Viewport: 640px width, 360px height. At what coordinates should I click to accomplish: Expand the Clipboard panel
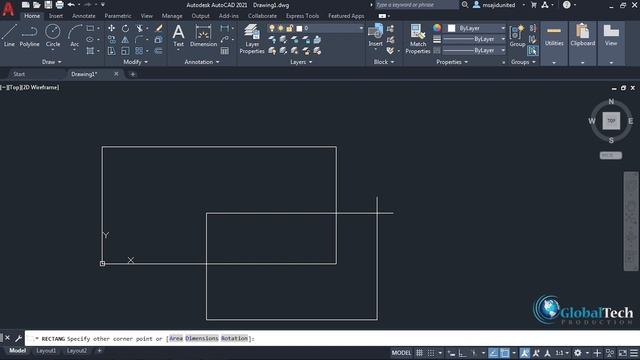click(582, 62)
